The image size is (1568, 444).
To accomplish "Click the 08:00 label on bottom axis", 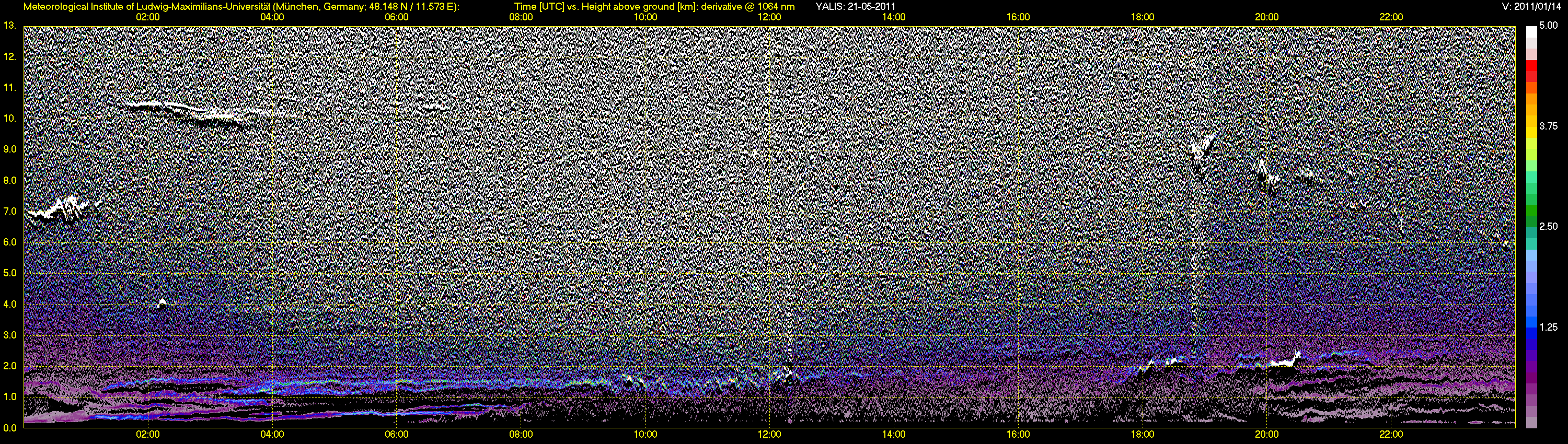I will coord(521,434).
